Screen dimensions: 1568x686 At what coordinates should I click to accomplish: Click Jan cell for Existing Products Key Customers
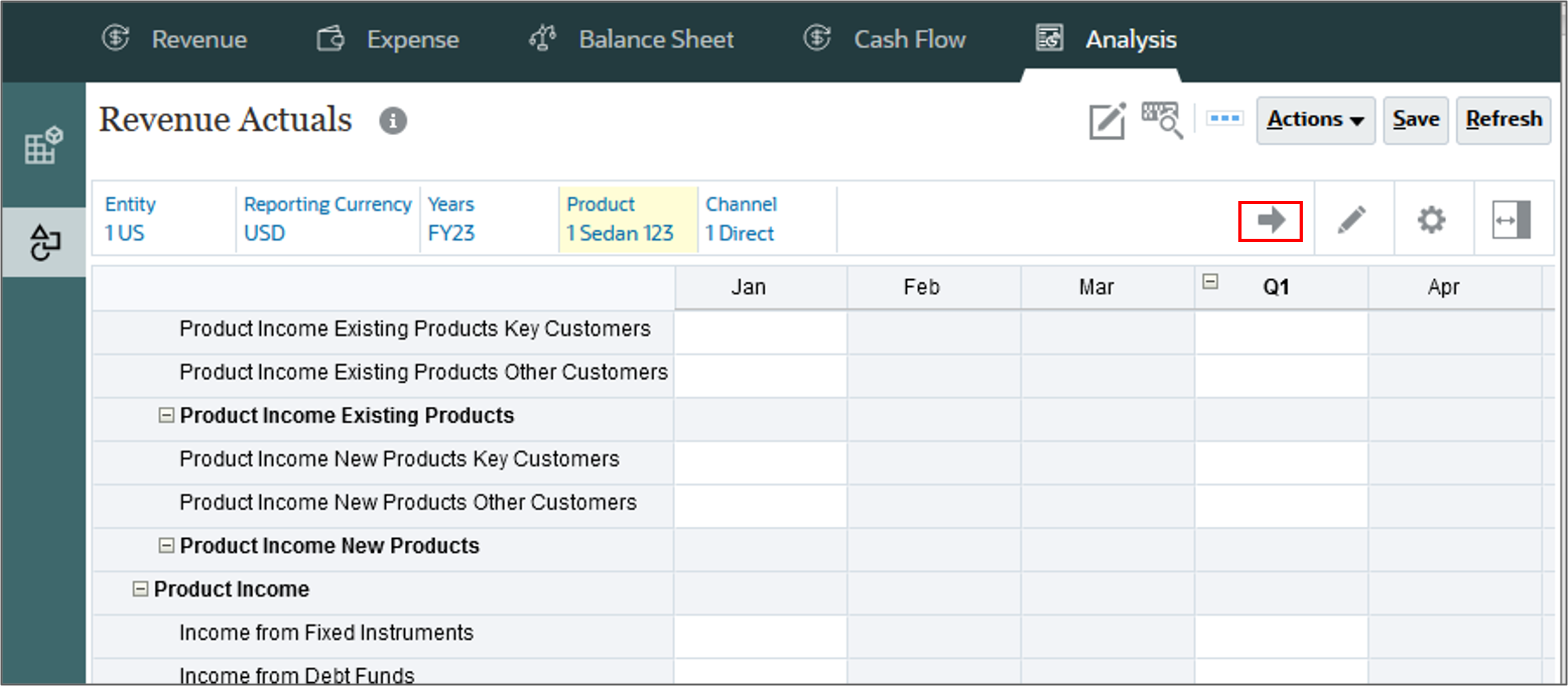pyautogui.click(x=760, y=332)
